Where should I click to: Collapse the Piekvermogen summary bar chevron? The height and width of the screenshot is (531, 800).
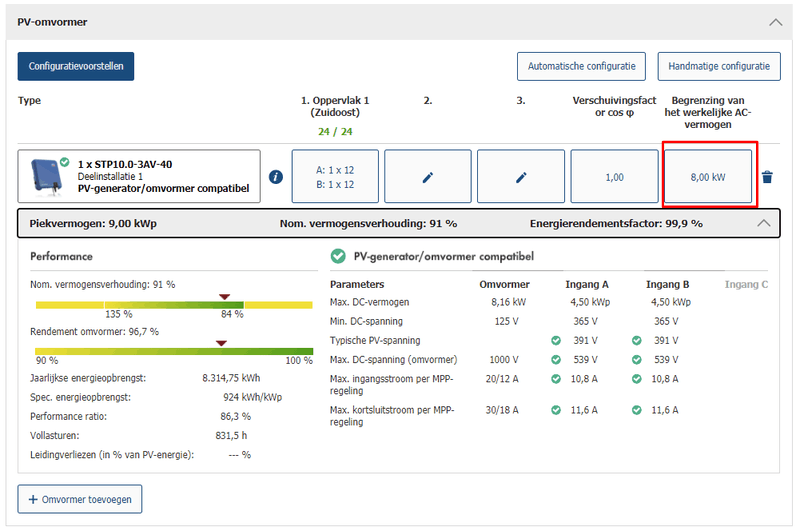764,223
